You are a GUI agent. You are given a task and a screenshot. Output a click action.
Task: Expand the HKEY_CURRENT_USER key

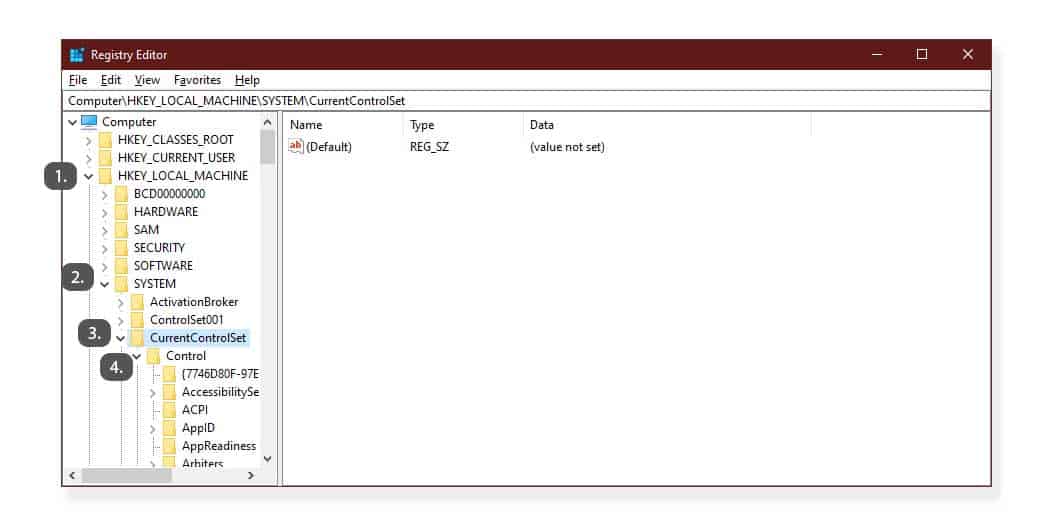[89, 159]
